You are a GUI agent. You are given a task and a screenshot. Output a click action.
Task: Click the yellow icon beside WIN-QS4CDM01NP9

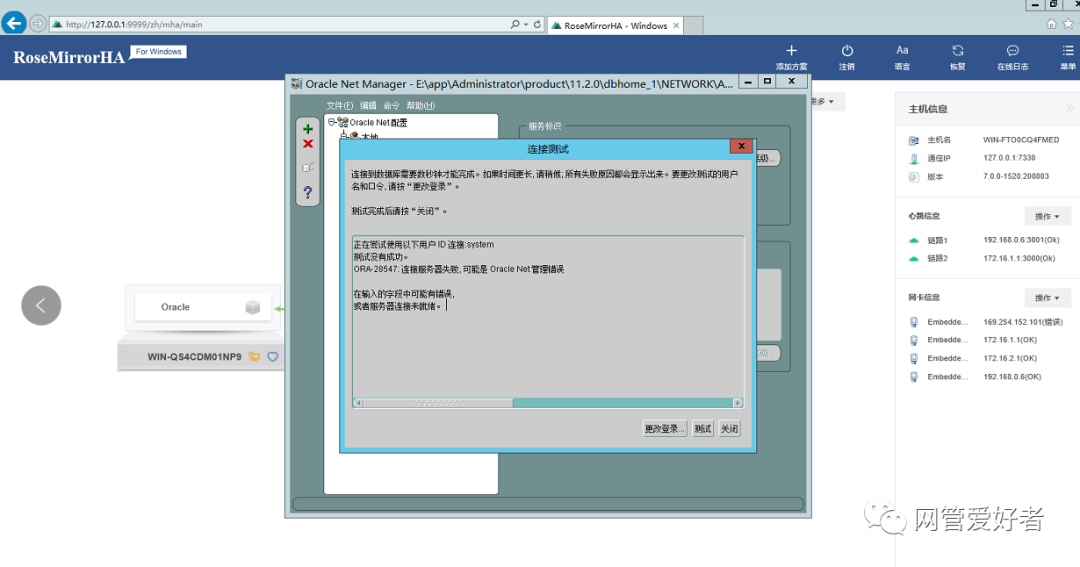(255, 357)
